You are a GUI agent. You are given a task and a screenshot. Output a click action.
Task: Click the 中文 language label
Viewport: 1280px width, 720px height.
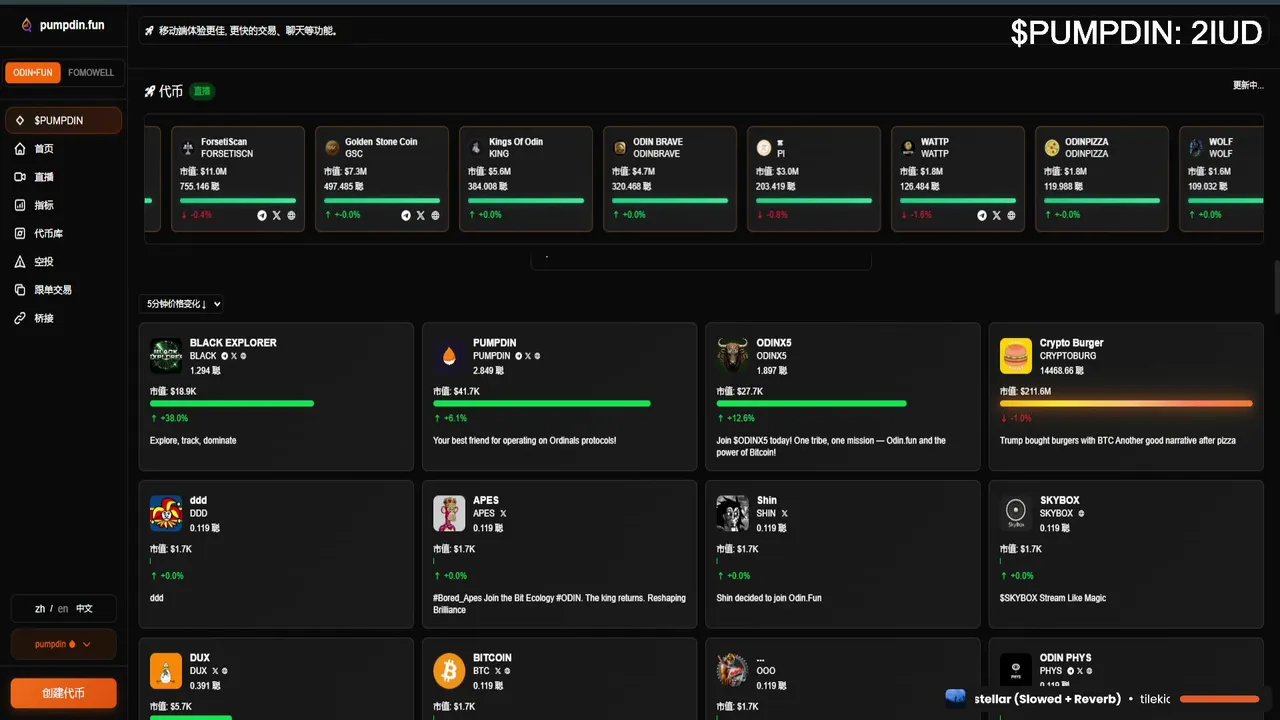(84, 608)
